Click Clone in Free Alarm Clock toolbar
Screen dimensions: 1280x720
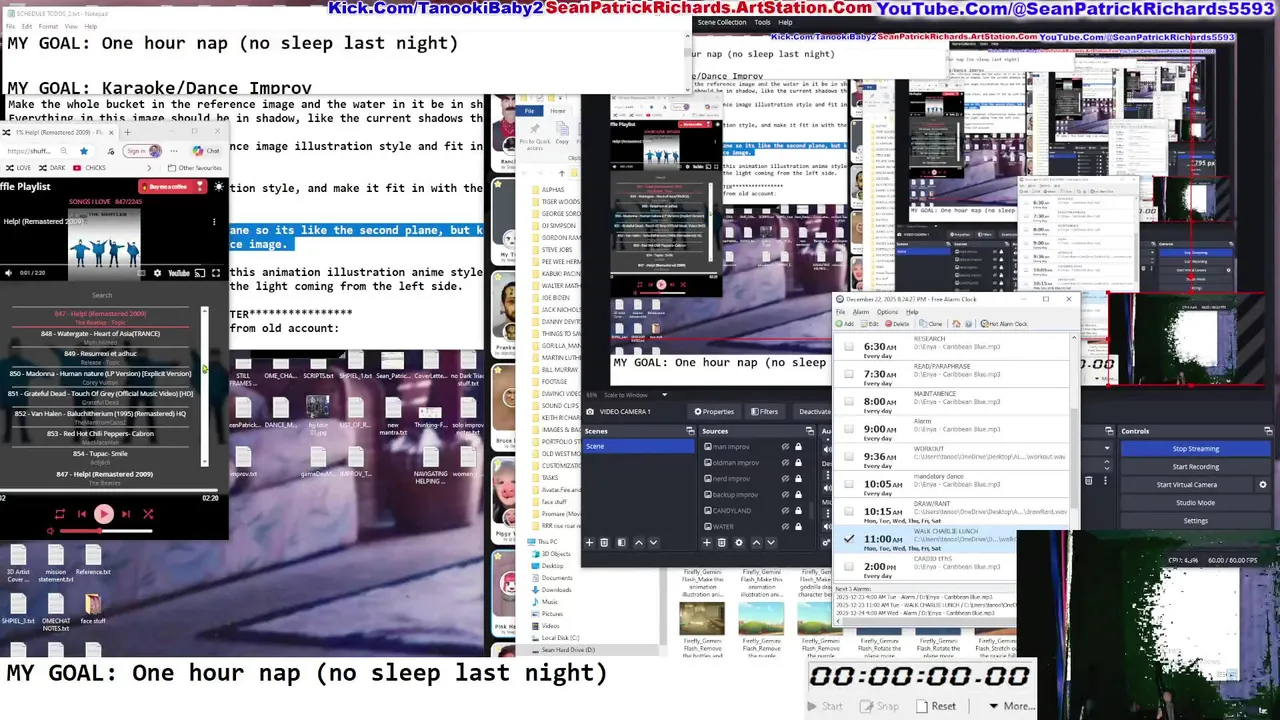(x=931, y=324)
